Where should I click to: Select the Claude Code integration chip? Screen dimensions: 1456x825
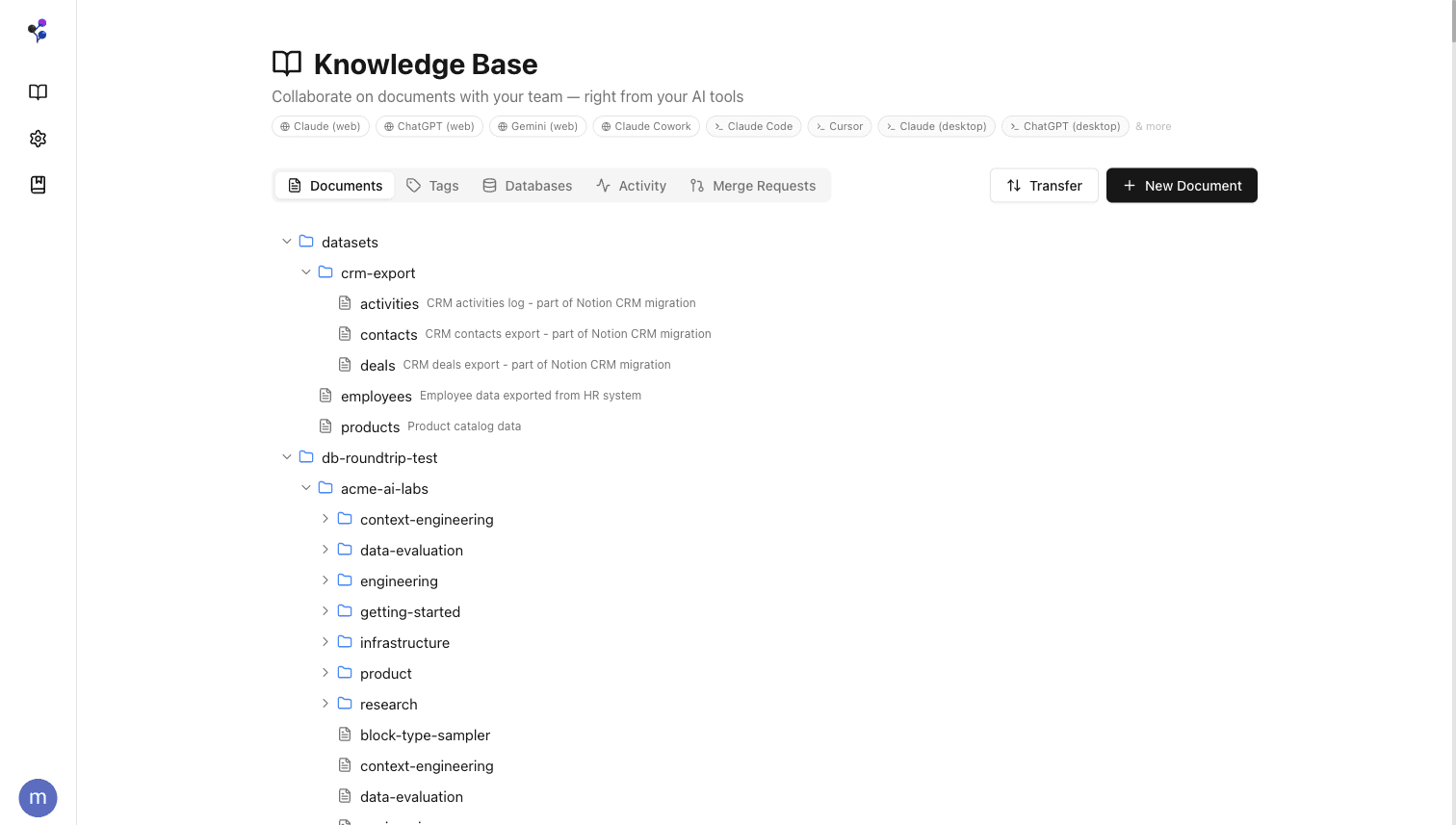pyautogui.click(x=753, y=126)
